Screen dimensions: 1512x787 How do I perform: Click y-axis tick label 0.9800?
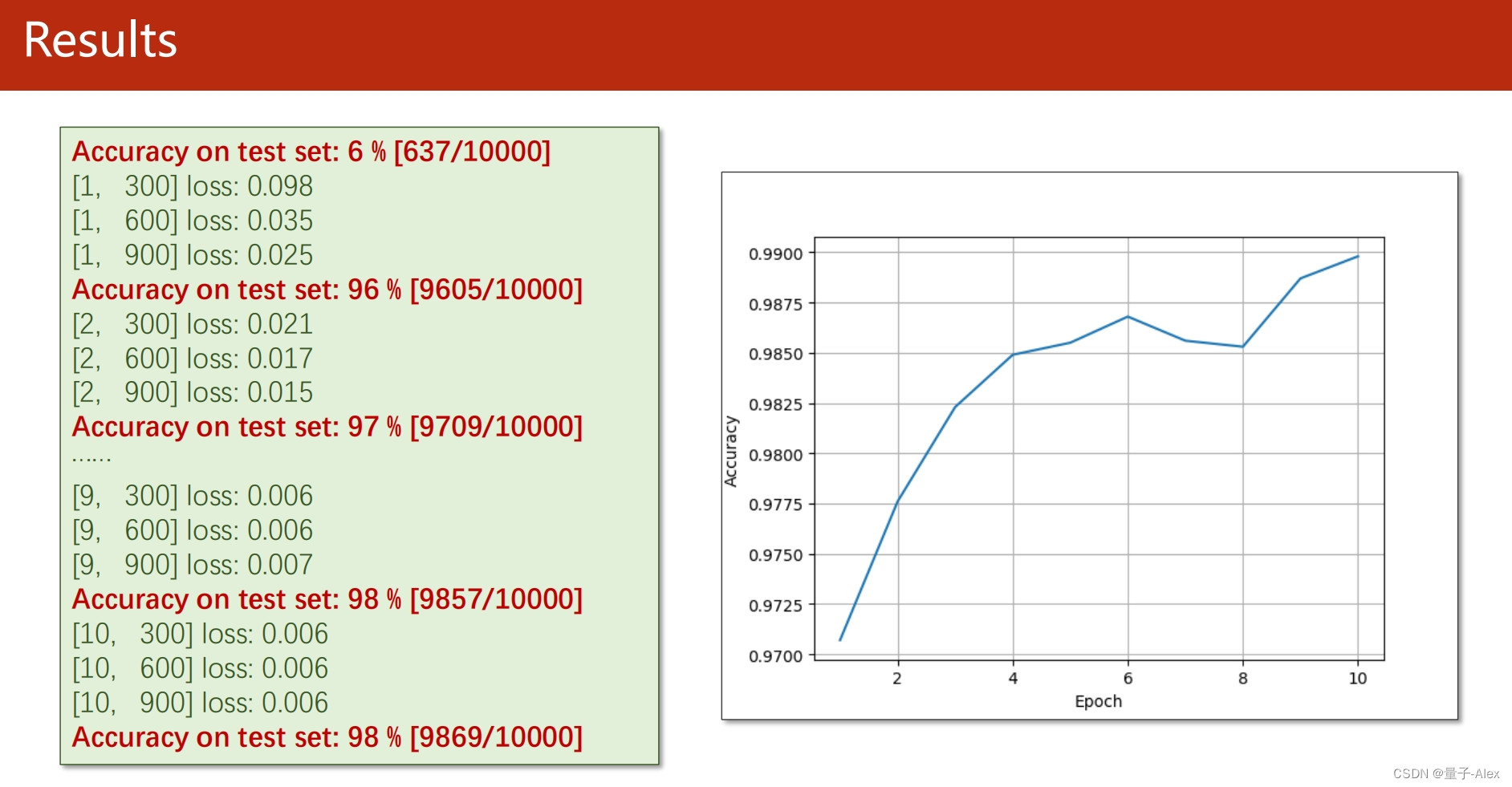pyautogui.click(x=775, y=456)
